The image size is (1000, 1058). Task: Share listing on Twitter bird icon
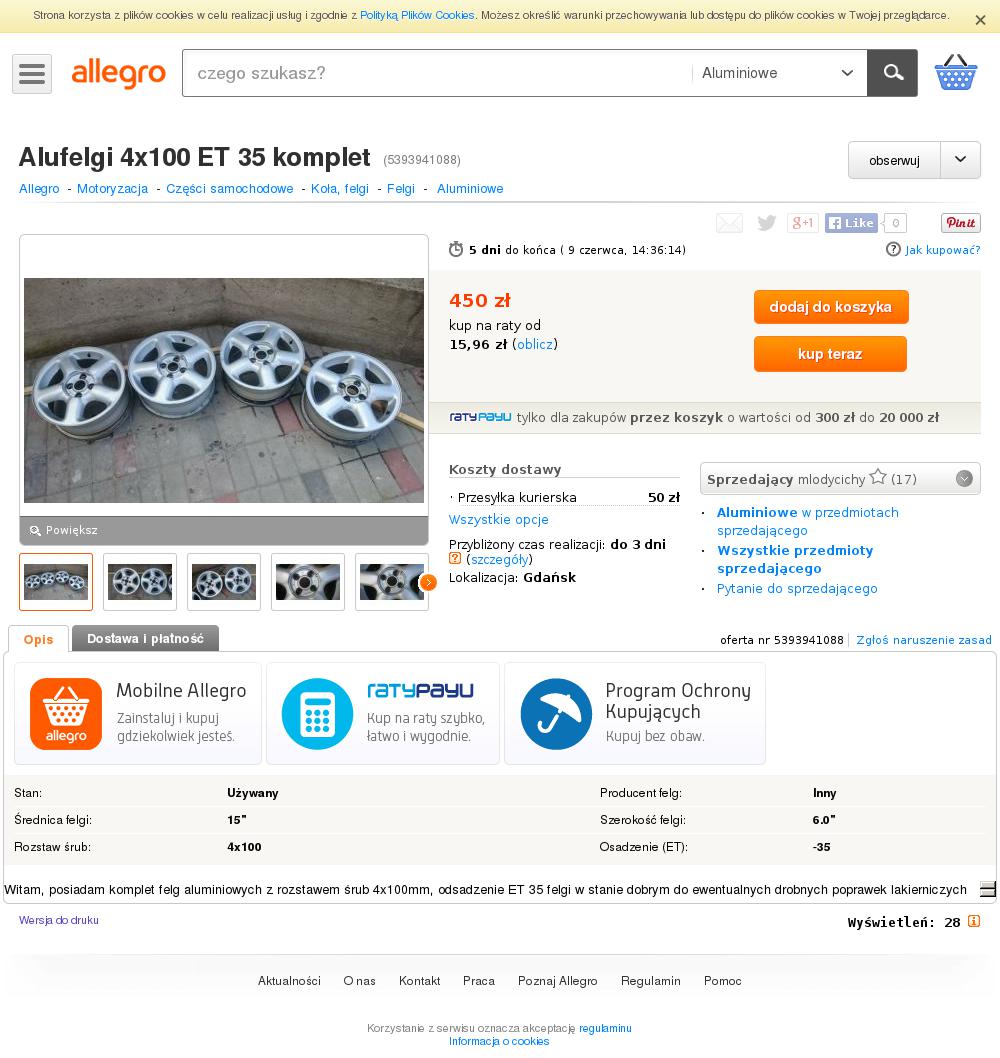coord(766,223)
